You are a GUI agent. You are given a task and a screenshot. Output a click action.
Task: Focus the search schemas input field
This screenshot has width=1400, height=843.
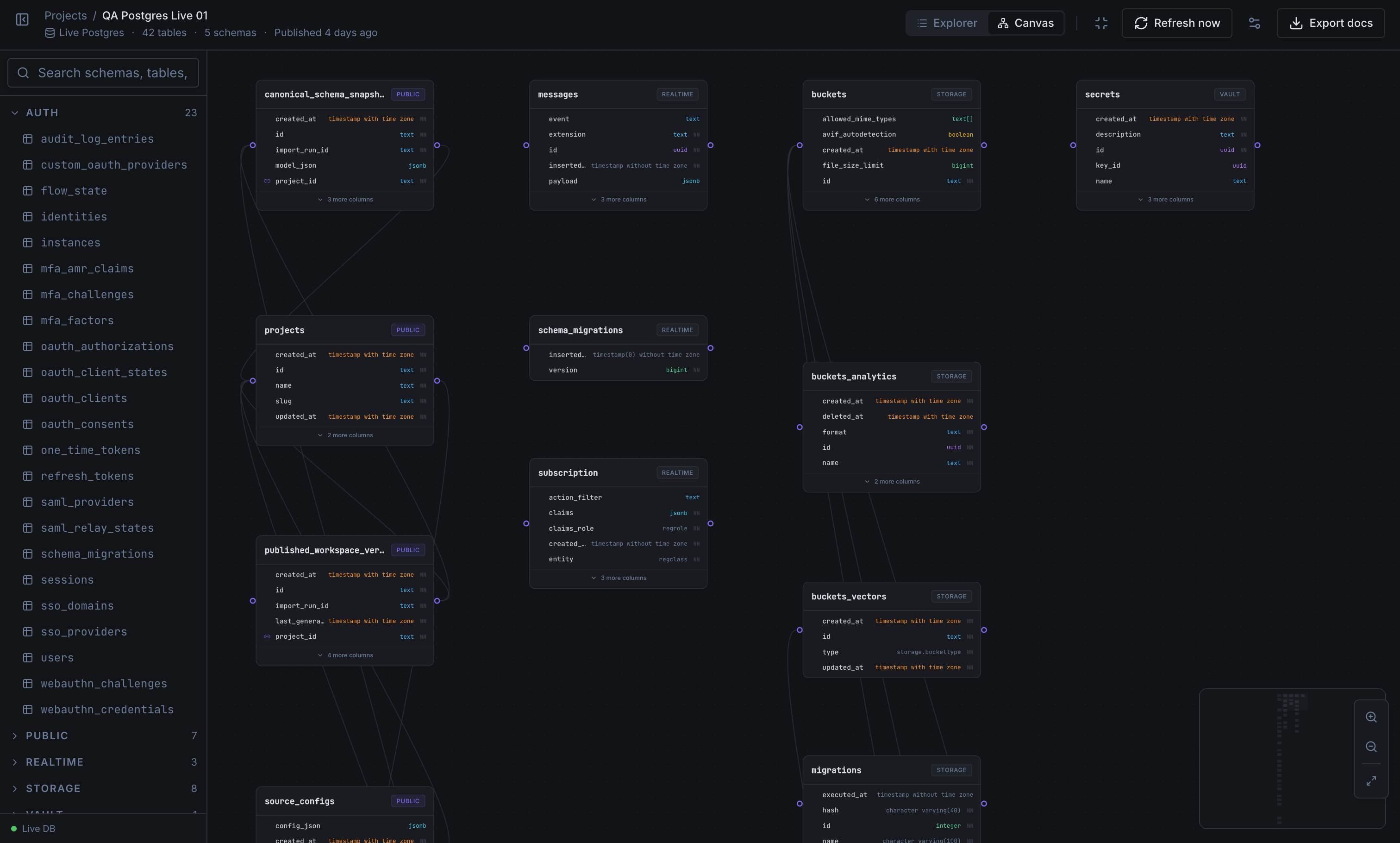pyautogui.click(x=112, y=73)
